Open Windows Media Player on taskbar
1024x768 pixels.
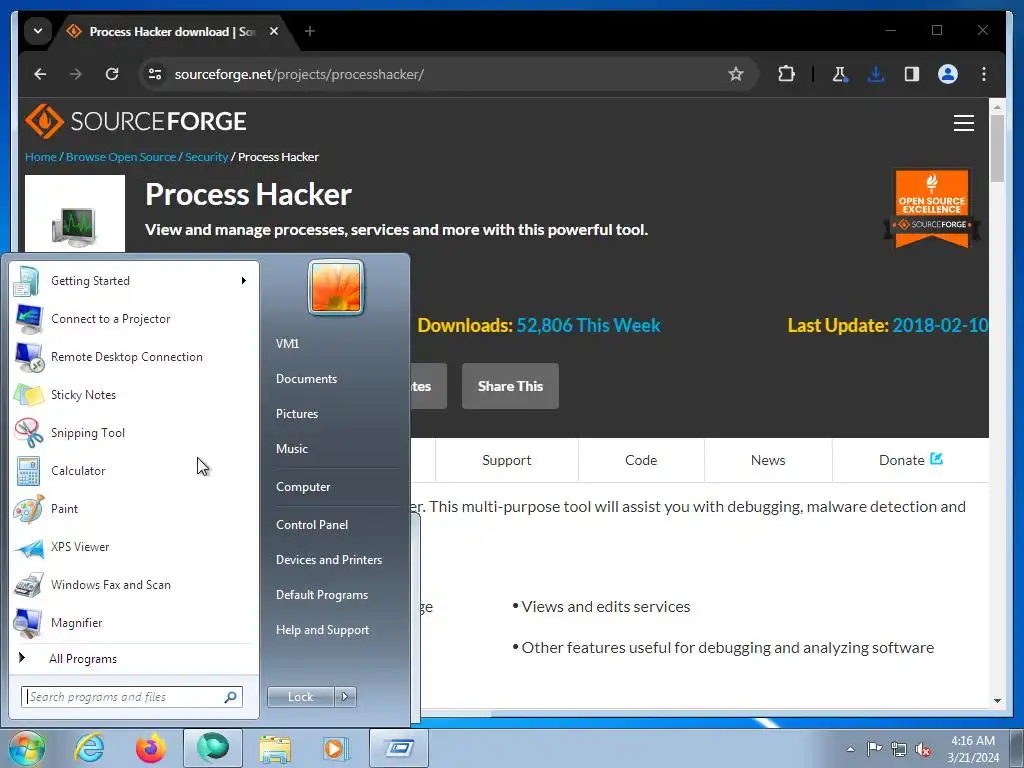point(336,748)
